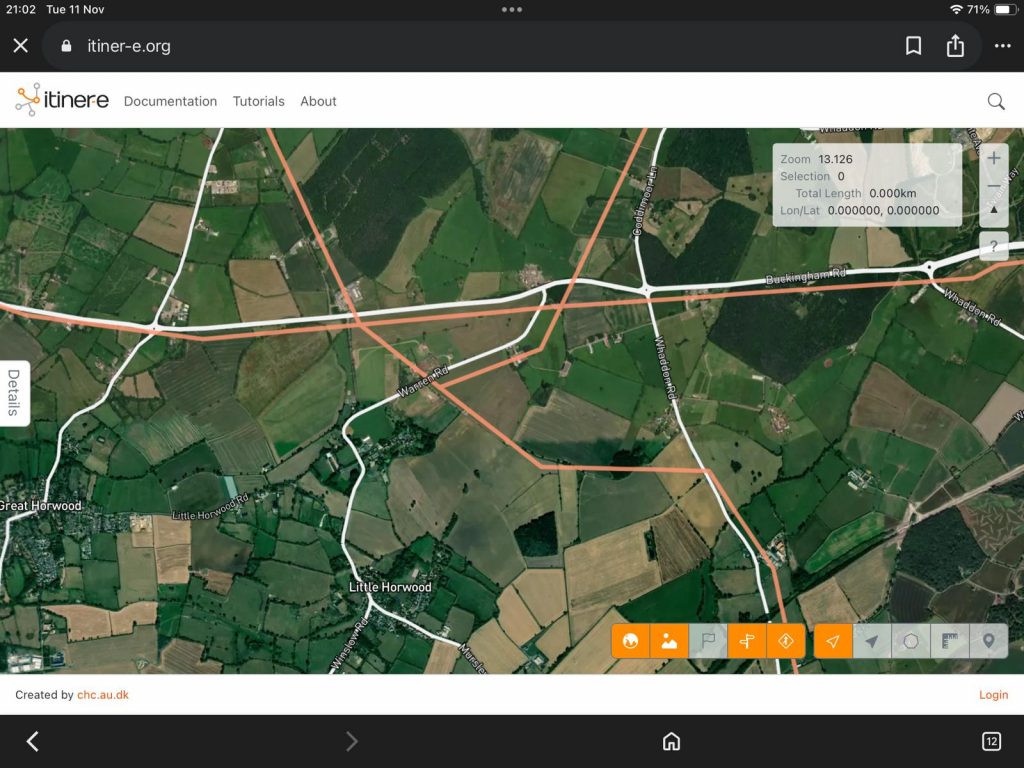Select the polygon selection tool

[x=911, y=641]
